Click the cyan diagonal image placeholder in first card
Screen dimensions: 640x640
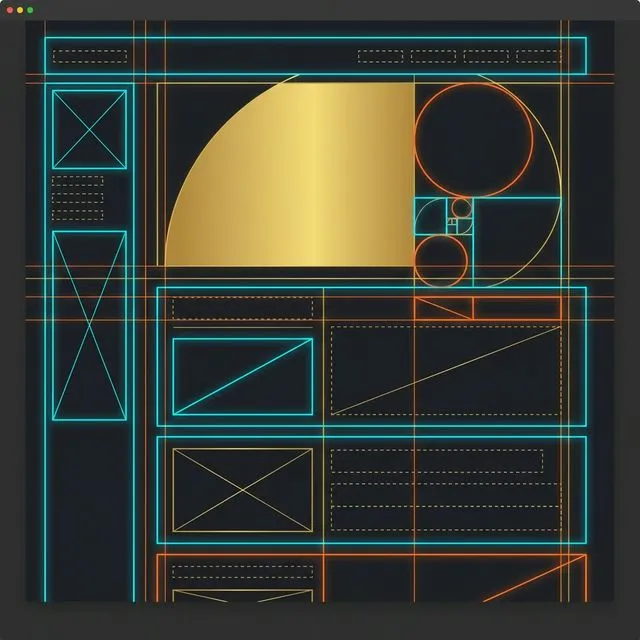(x=242, y=376)
